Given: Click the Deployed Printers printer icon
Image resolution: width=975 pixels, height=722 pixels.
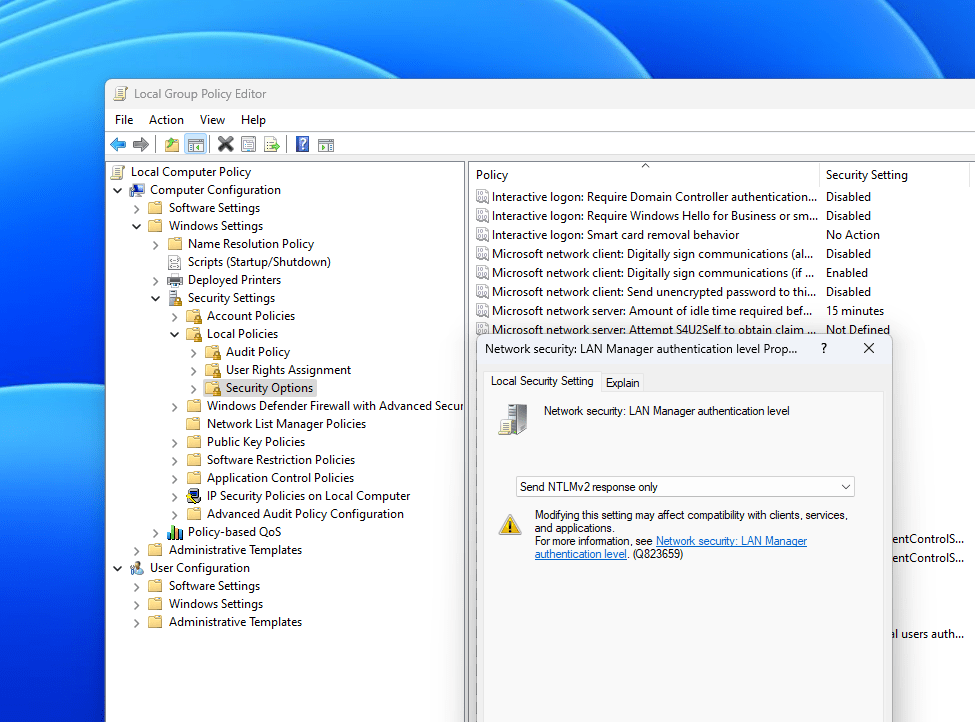Looking at the screenshot, I should [175, 280].
